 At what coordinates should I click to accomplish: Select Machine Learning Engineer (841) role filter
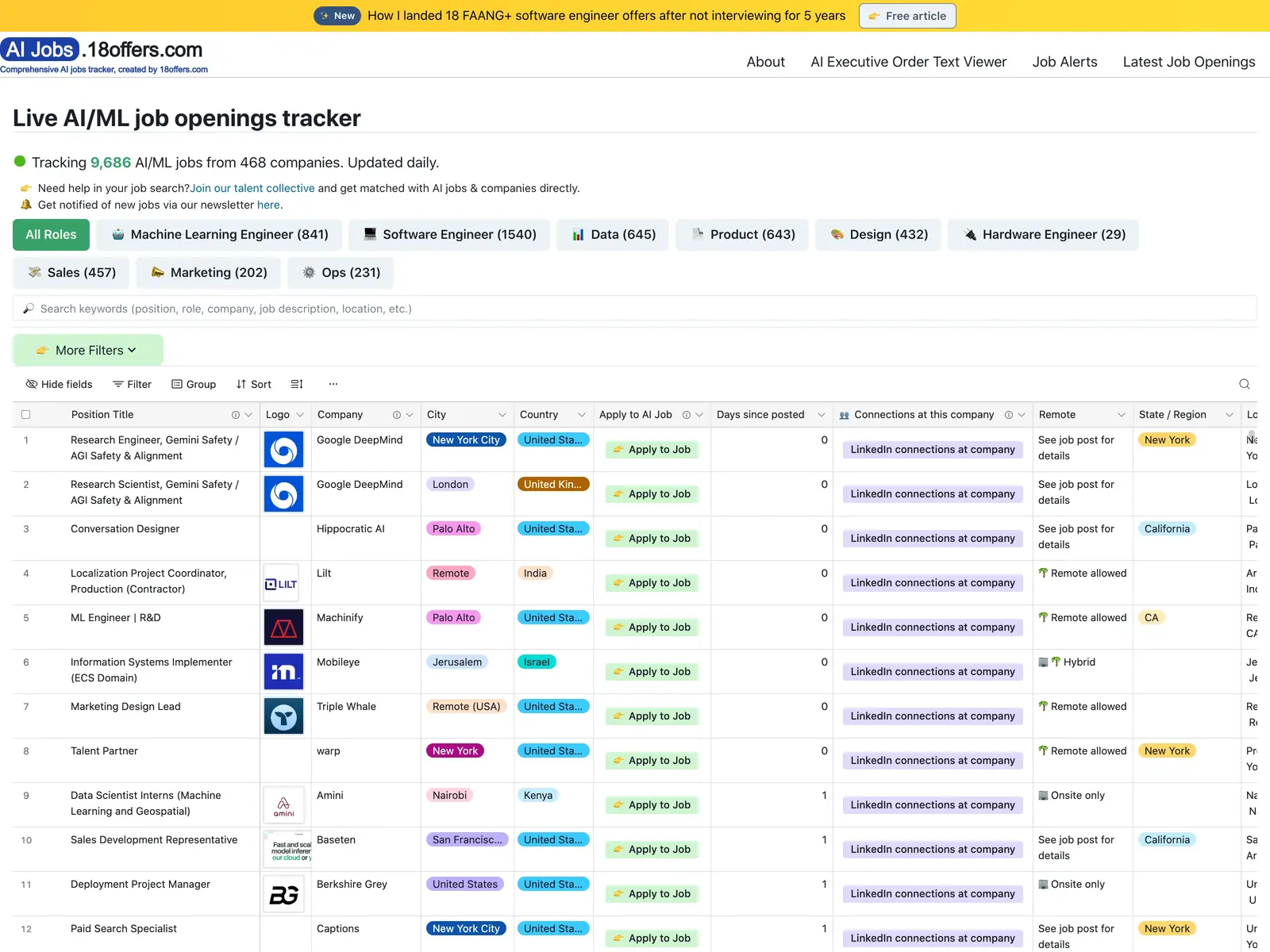(x=219, y=235)
